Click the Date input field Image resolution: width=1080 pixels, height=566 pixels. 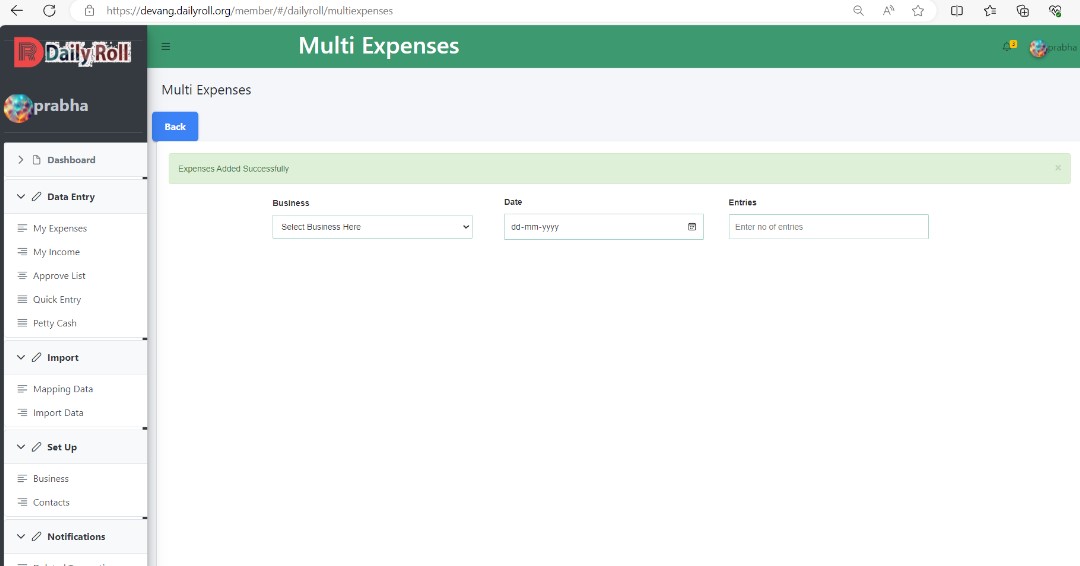point(603,227)
